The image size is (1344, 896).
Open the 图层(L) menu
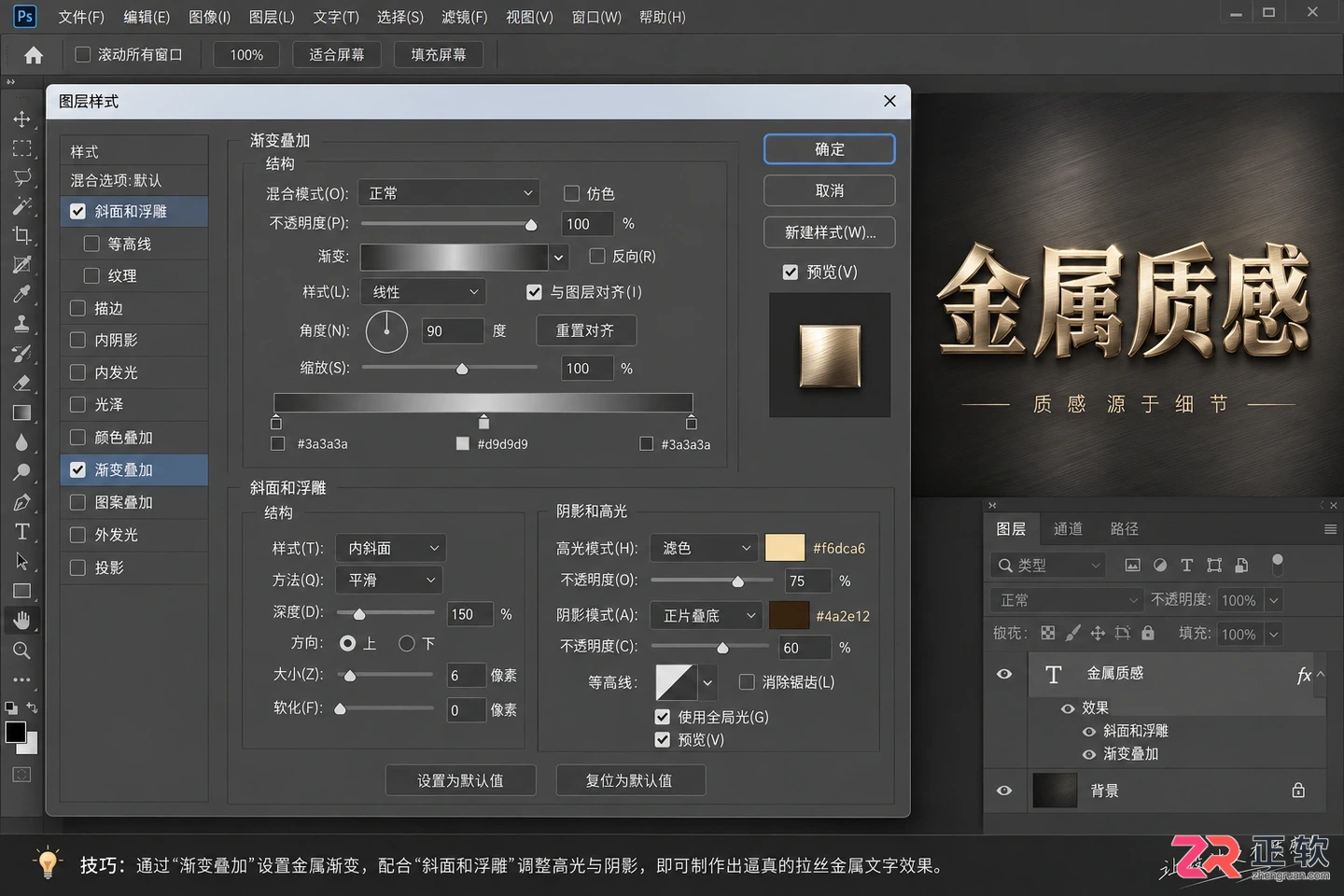[x=272, y=17]
